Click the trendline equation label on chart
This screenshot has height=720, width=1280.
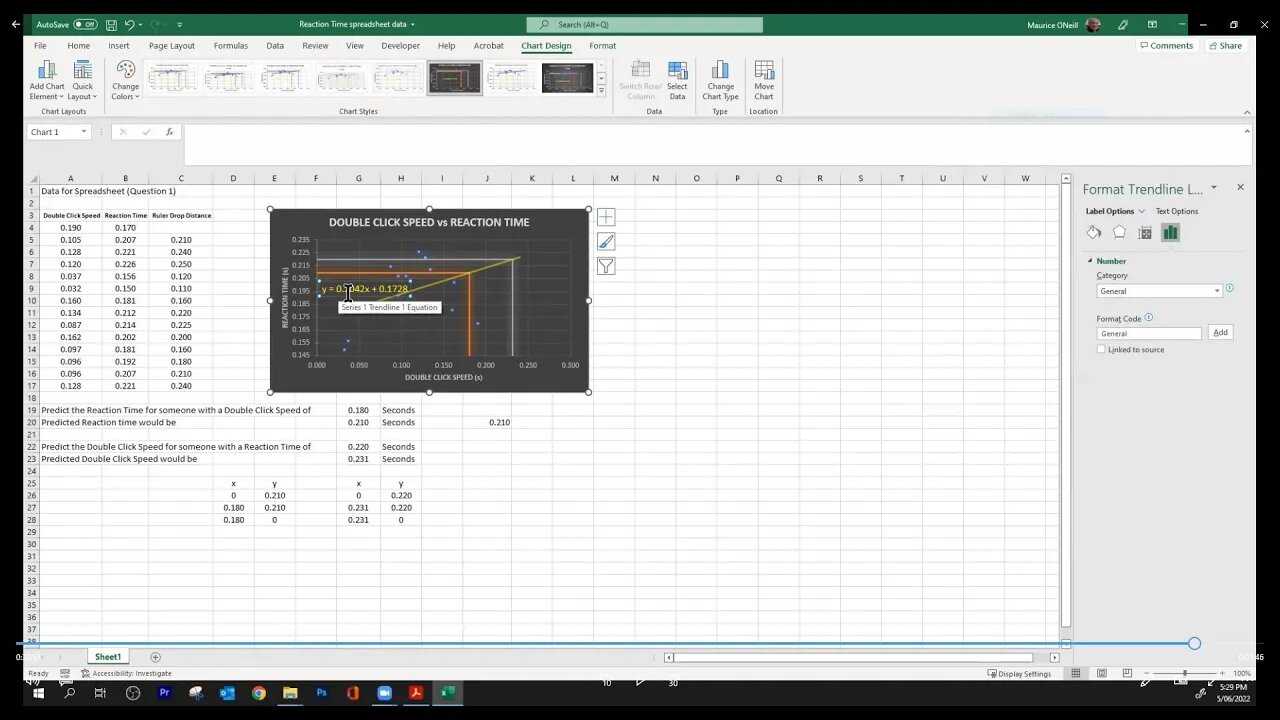coord(365,289)
